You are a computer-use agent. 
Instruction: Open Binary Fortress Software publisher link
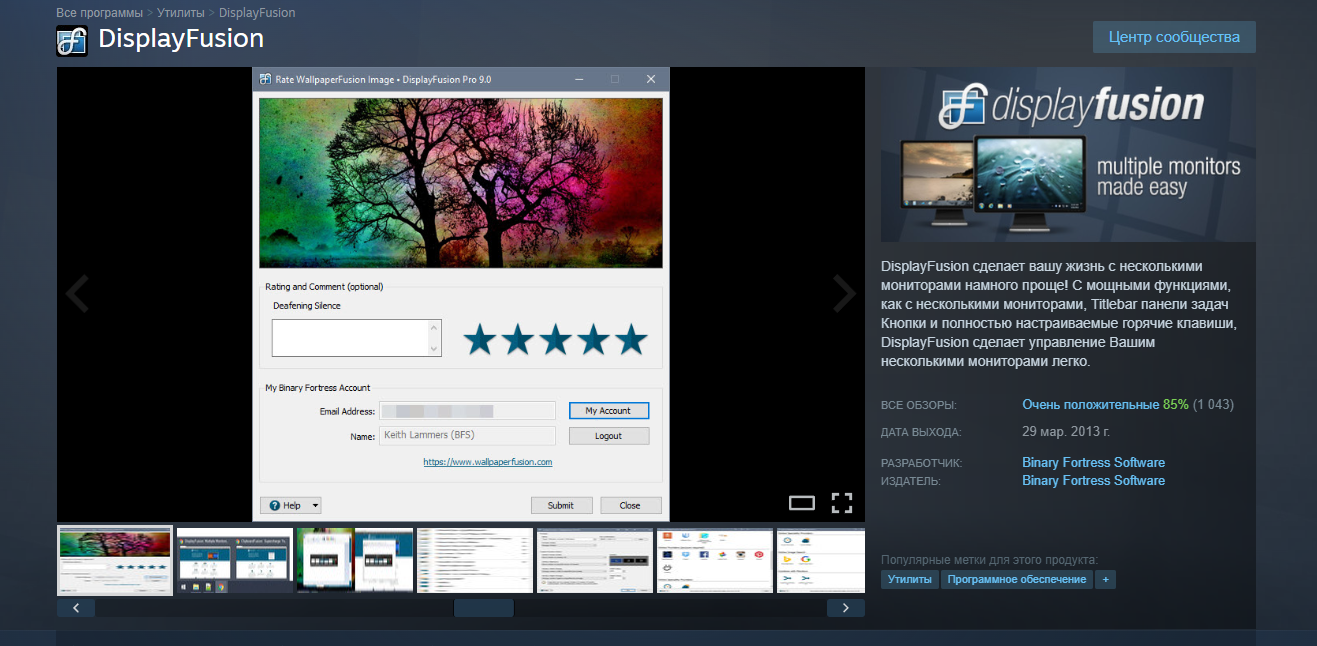pyautogui.click(x=1093, y=480)
